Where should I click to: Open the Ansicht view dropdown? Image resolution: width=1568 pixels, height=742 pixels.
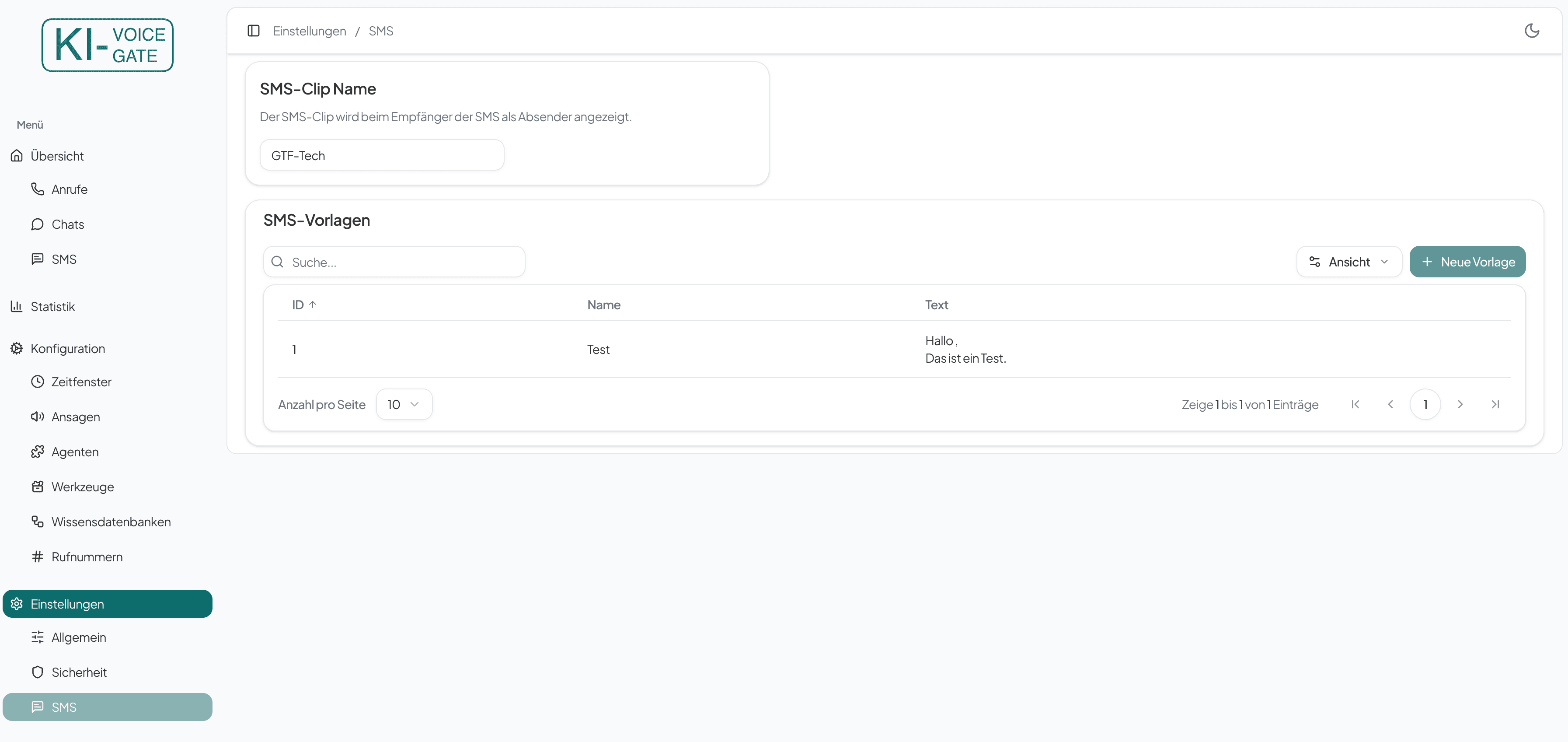(x=1348, y=262)
